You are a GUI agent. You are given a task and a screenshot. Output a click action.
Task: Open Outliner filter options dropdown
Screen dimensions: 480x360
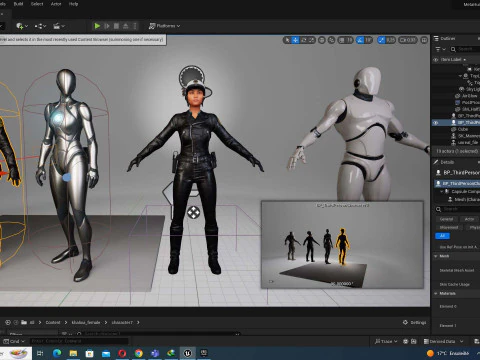point(440,49)
